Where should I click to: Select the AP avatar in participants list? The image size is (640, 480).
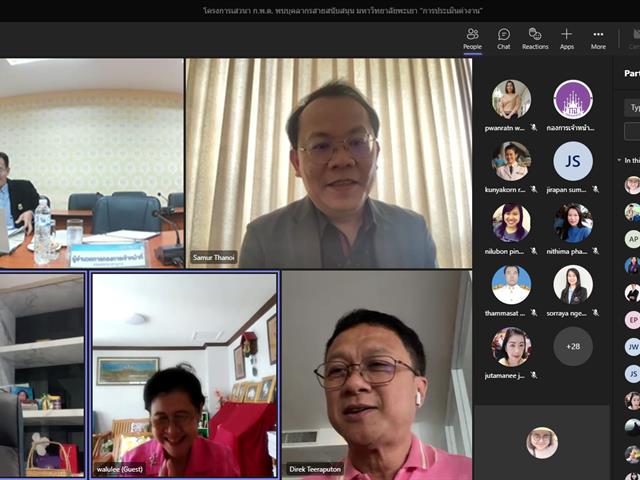[x=633, y=239]
